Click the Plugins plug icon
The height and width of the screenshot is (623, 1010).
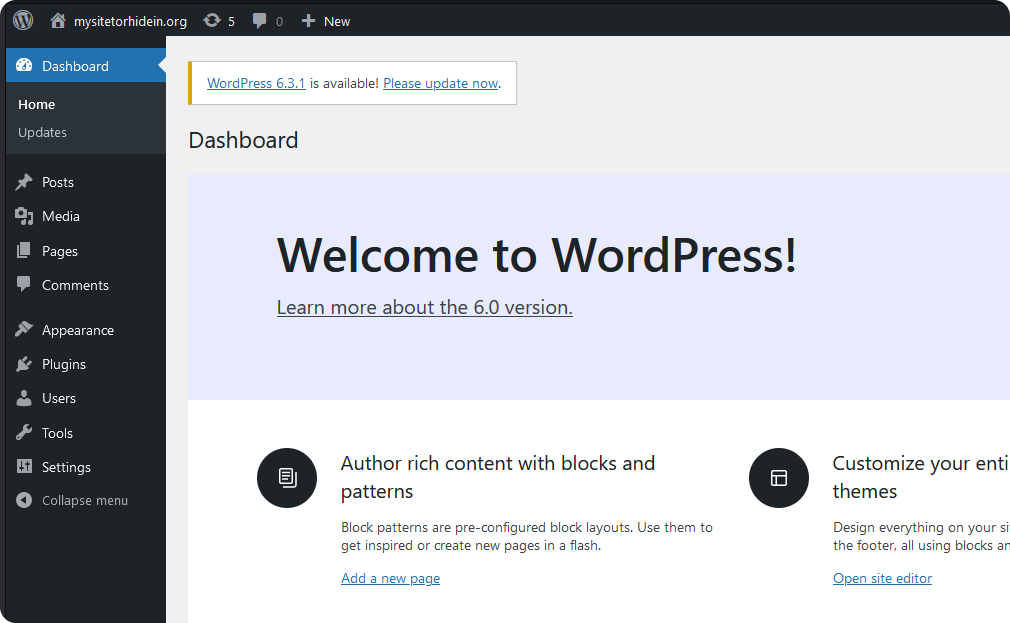(24, 364)
